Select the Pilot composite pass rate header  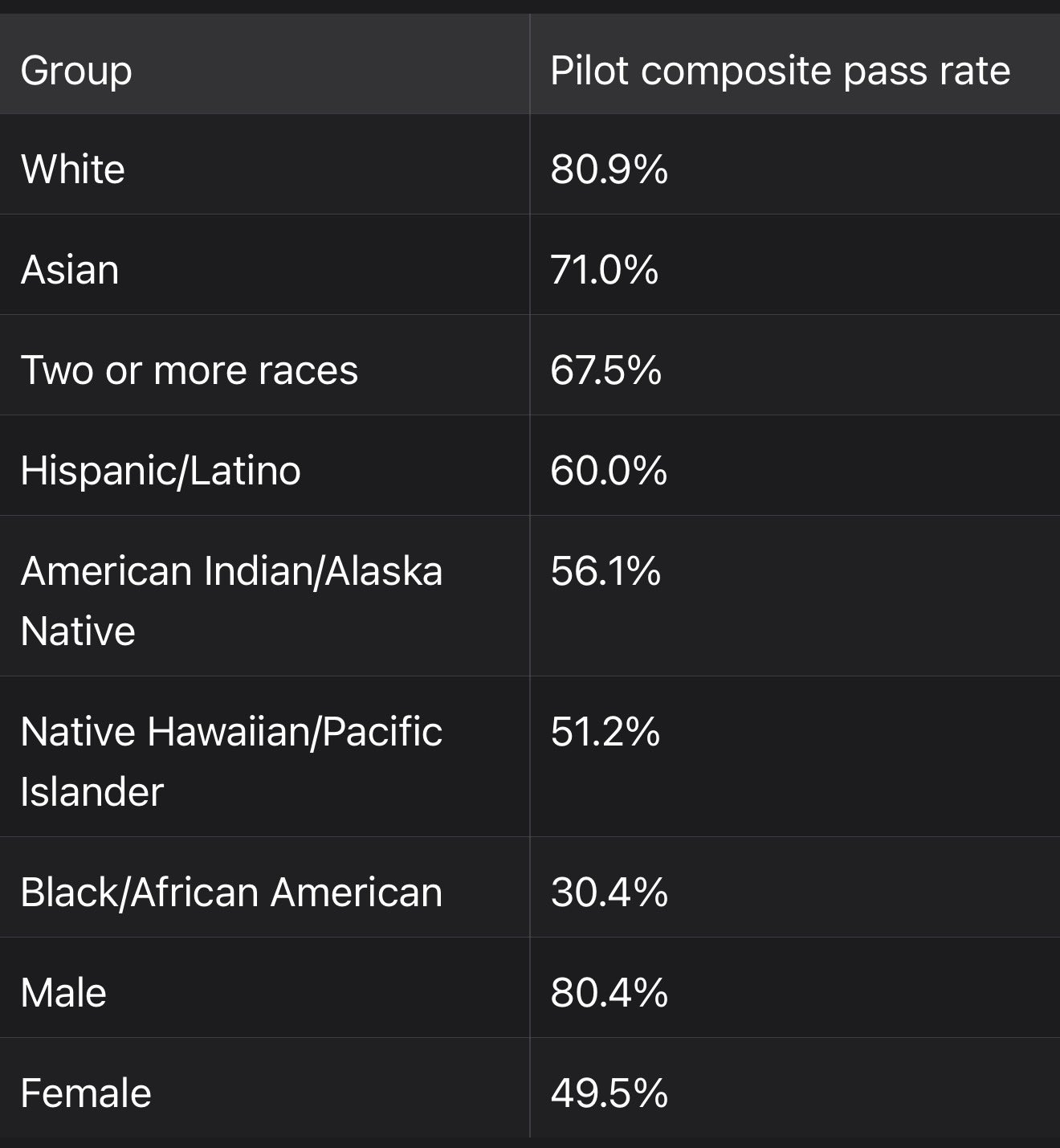pos(780,71)
